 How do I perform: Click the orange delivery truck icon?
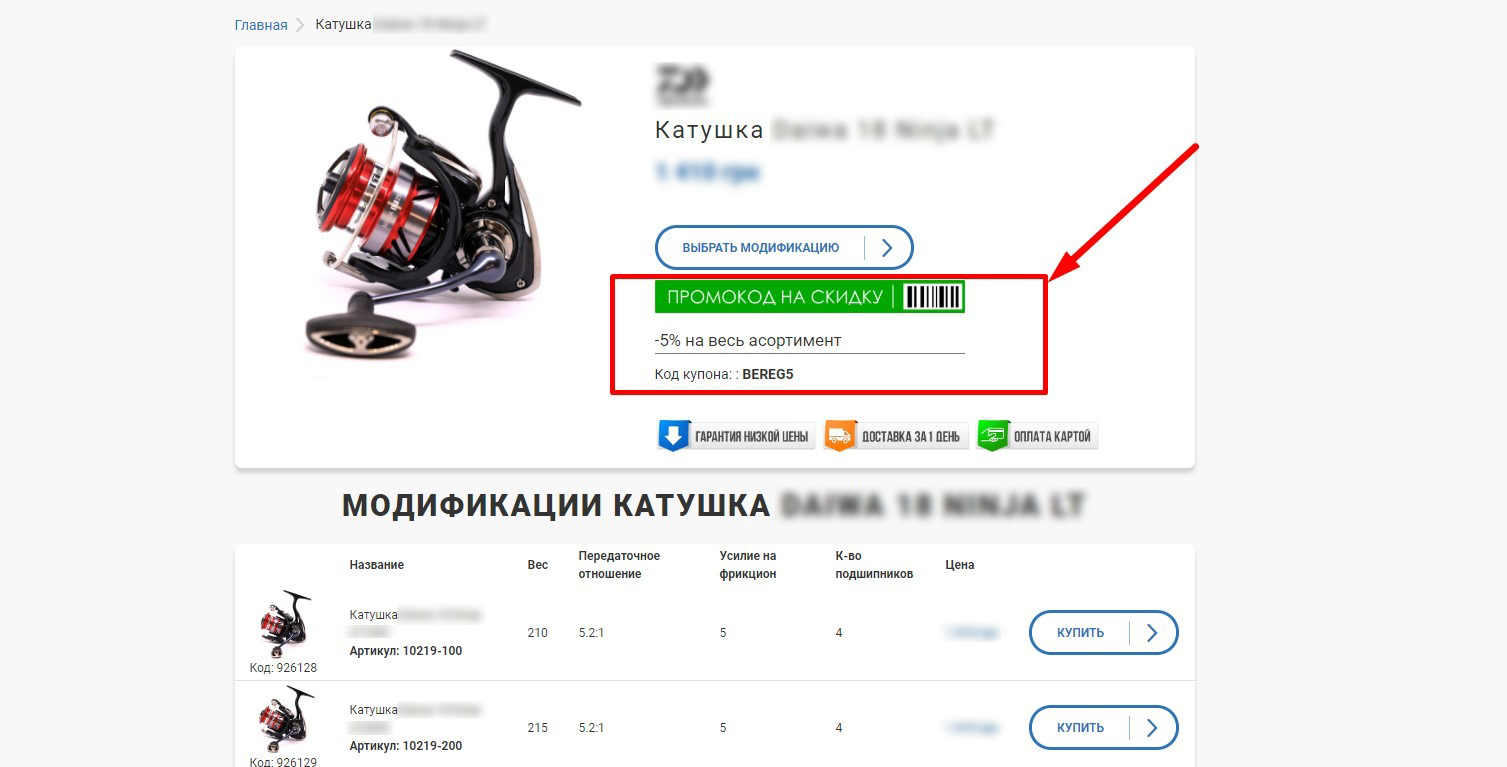point(840,436)
